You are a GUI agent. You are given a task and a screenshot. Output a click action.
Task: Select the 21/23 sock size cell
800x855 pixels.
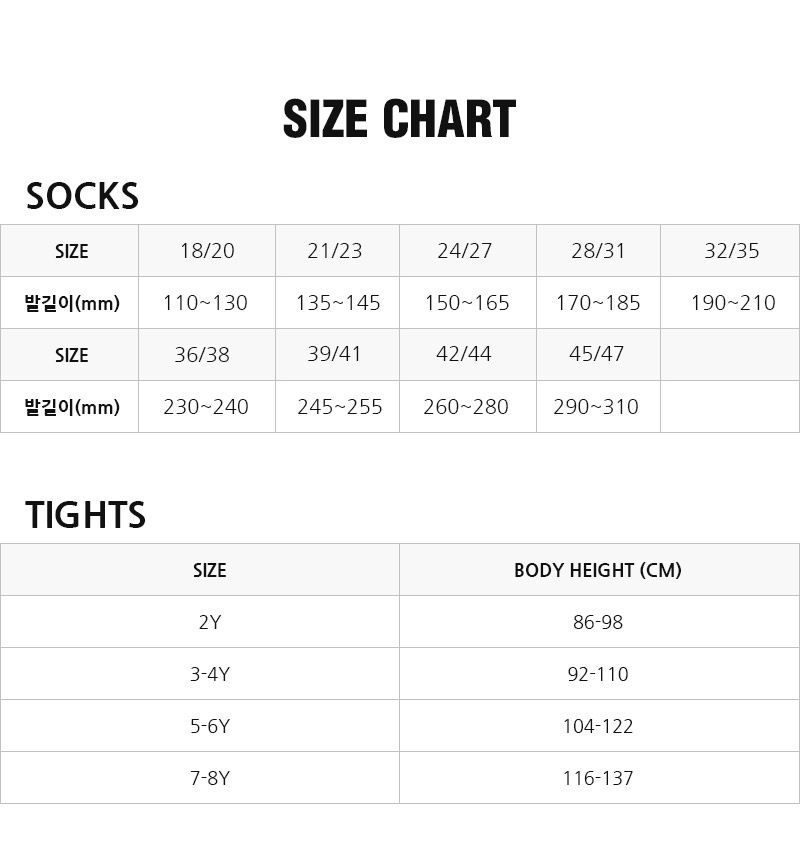334,251
